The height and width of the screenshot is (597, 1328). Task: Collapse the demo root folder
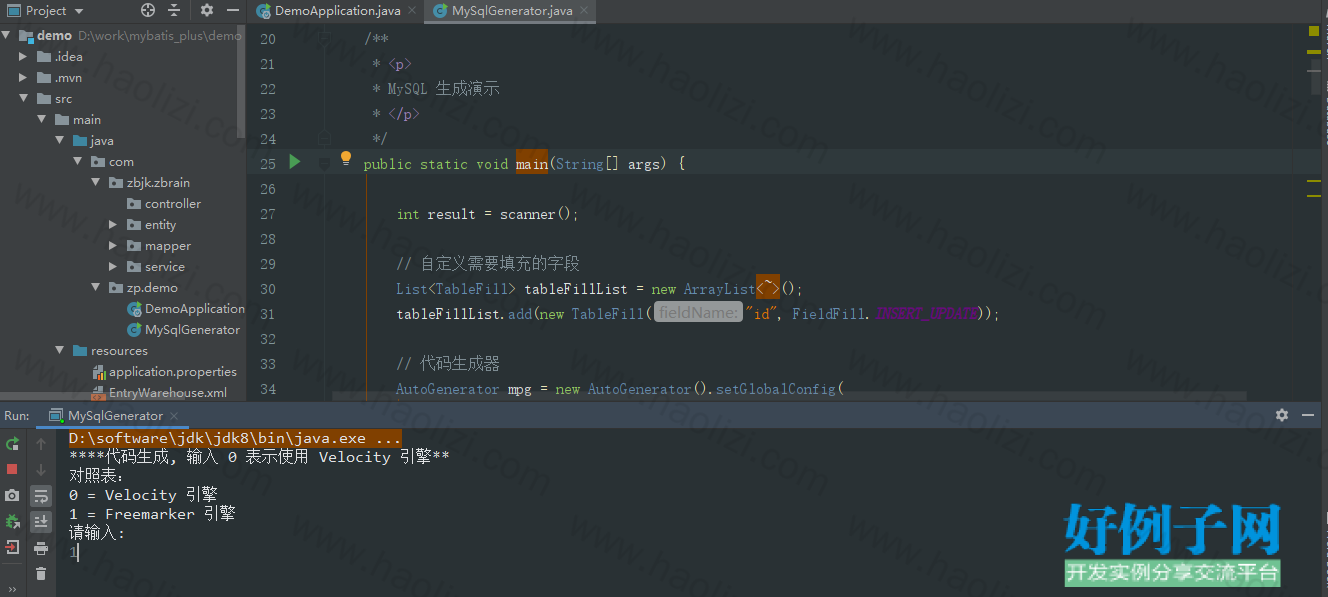point(6,35)
